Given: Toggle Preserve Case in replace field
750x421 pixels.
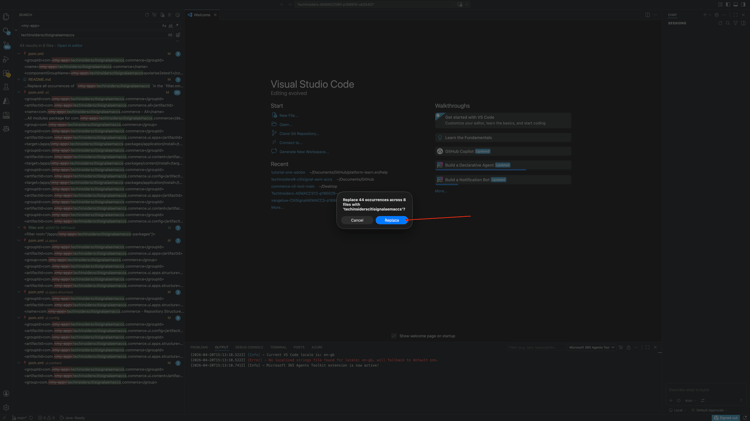Looking at the screenshot, I should [170, 35].
